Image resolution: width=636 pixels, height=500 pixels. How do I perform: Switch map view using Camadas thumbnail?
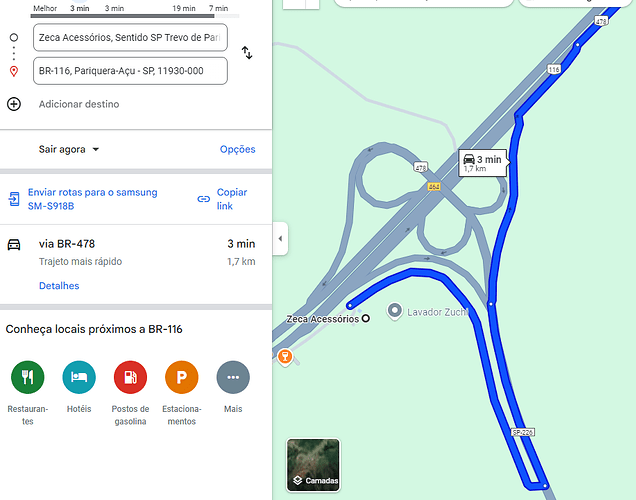point(313,465)
